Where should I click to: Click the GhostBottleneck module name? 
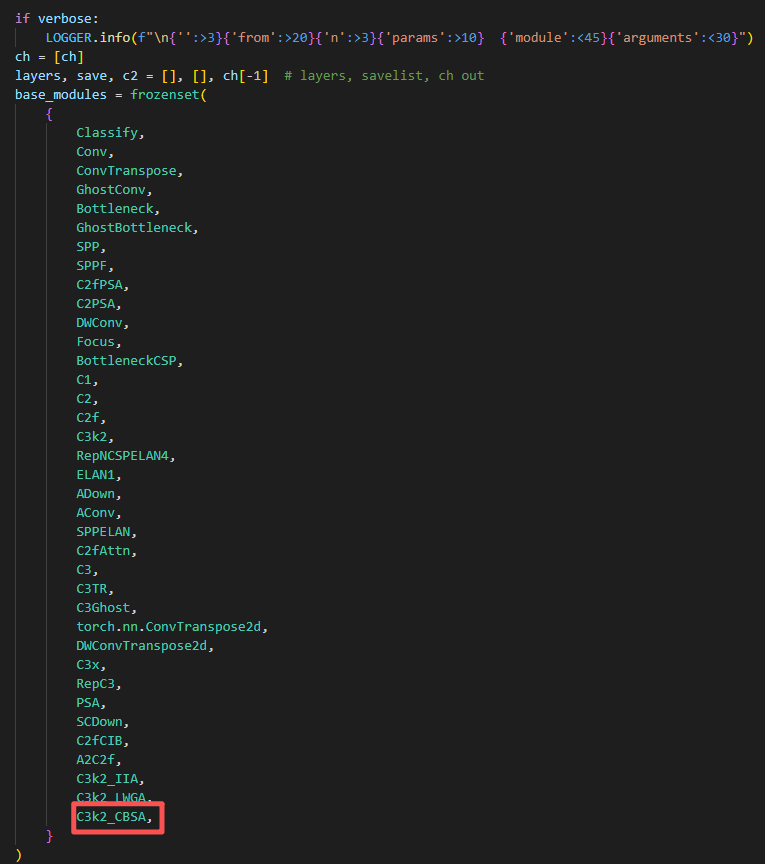(134, 227)
